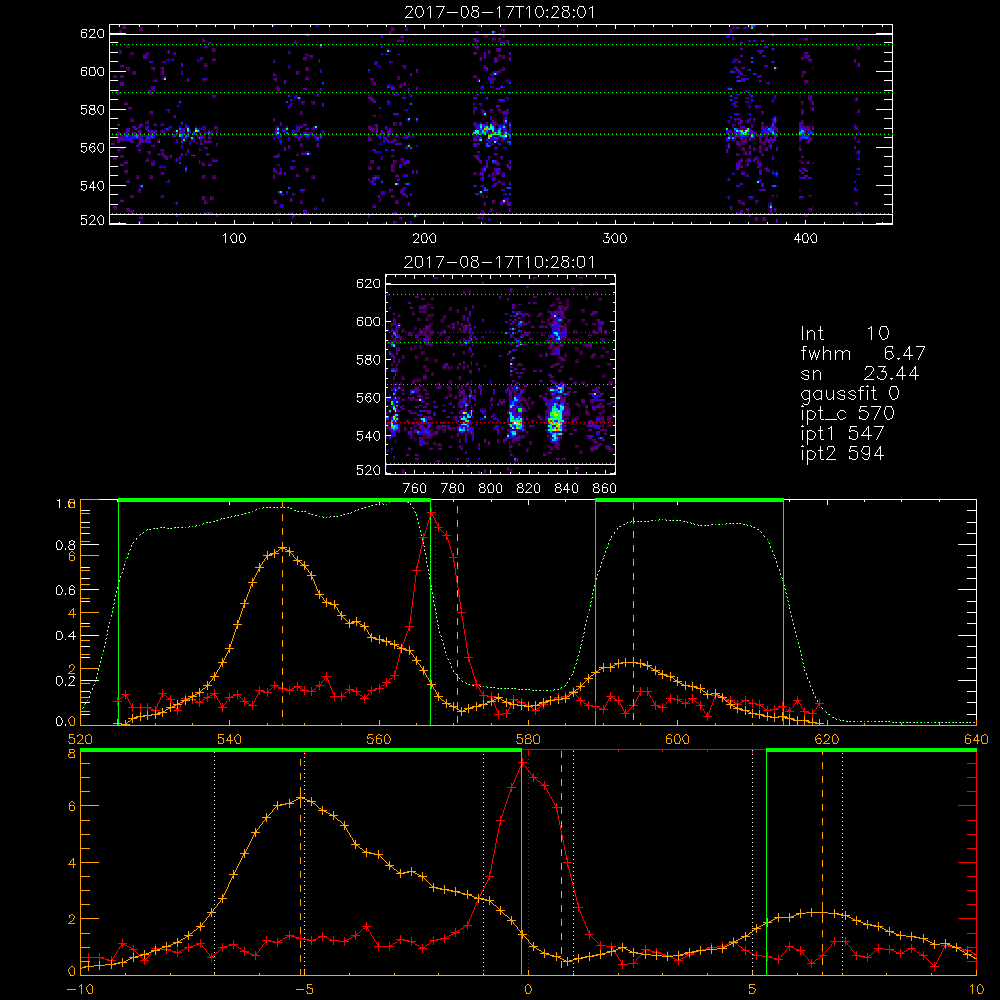Click y-axis label 580 on top spectrogram
Screen dimensions: 1000x1000
click(x=92, y=110)
